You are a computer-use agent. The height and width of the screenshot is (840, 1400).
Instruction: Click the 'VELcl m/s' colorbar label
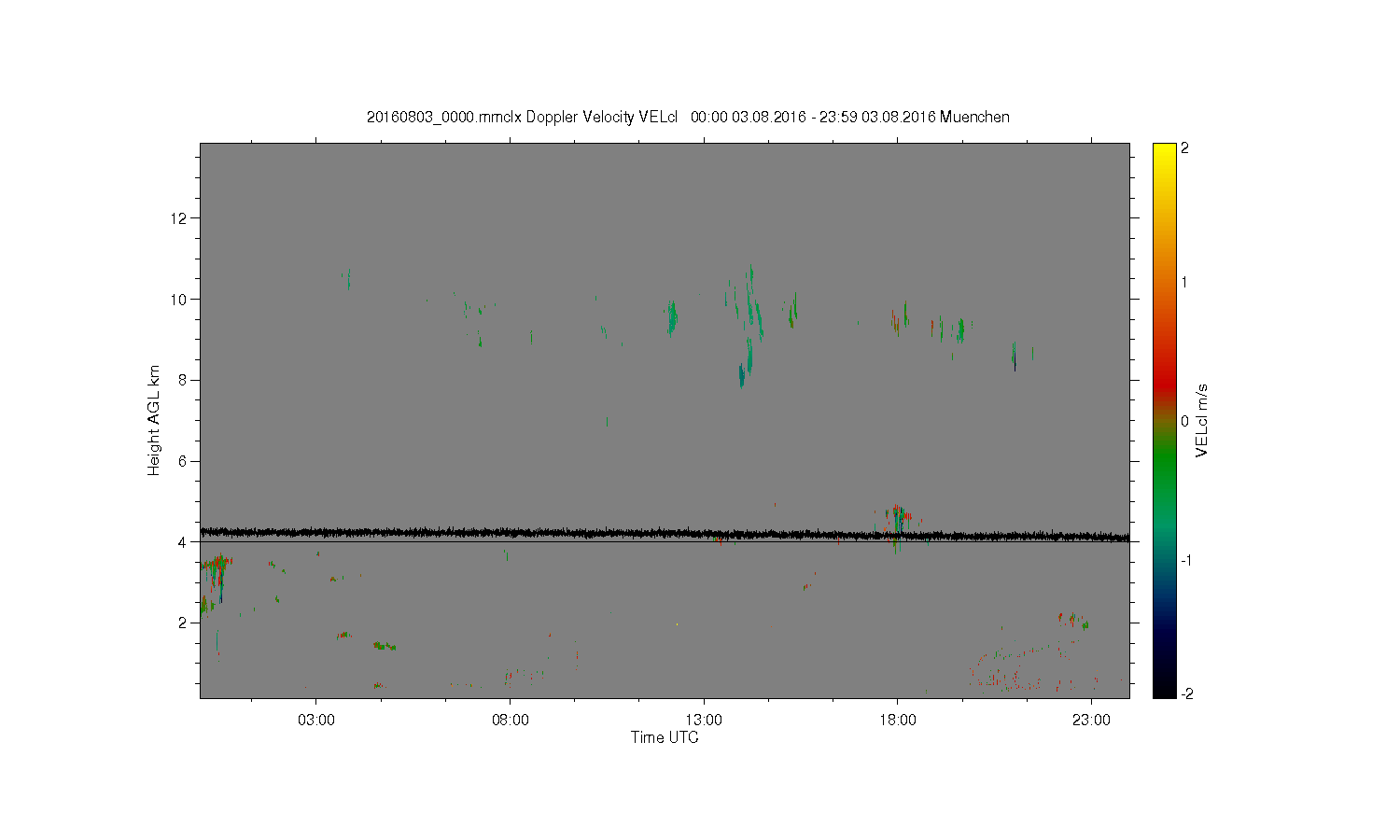click(x=1202, y=421)
